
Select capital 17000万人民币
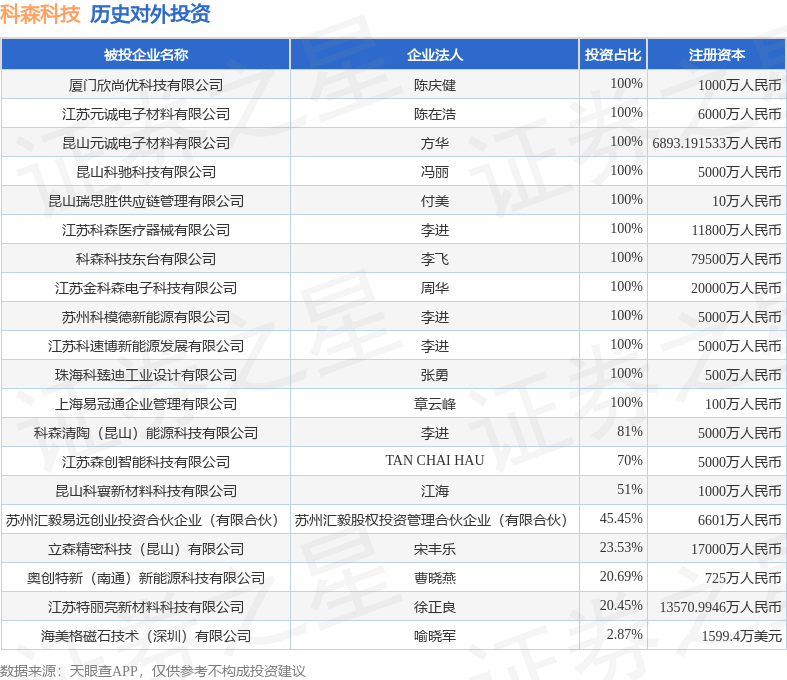coord(736,549)
